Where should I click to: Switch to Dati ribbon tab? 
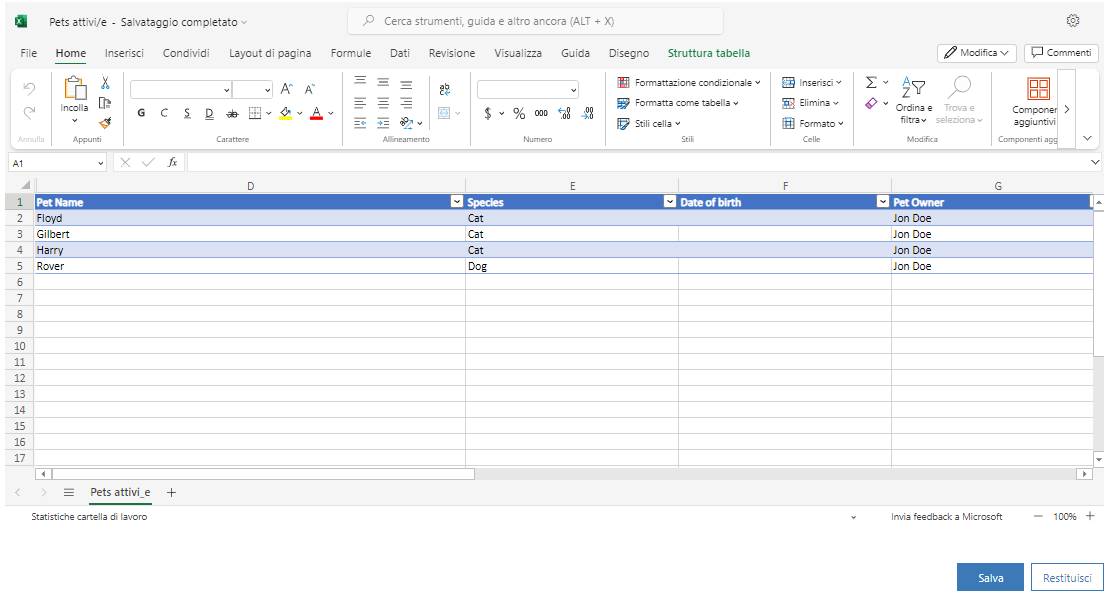(400, 53)
